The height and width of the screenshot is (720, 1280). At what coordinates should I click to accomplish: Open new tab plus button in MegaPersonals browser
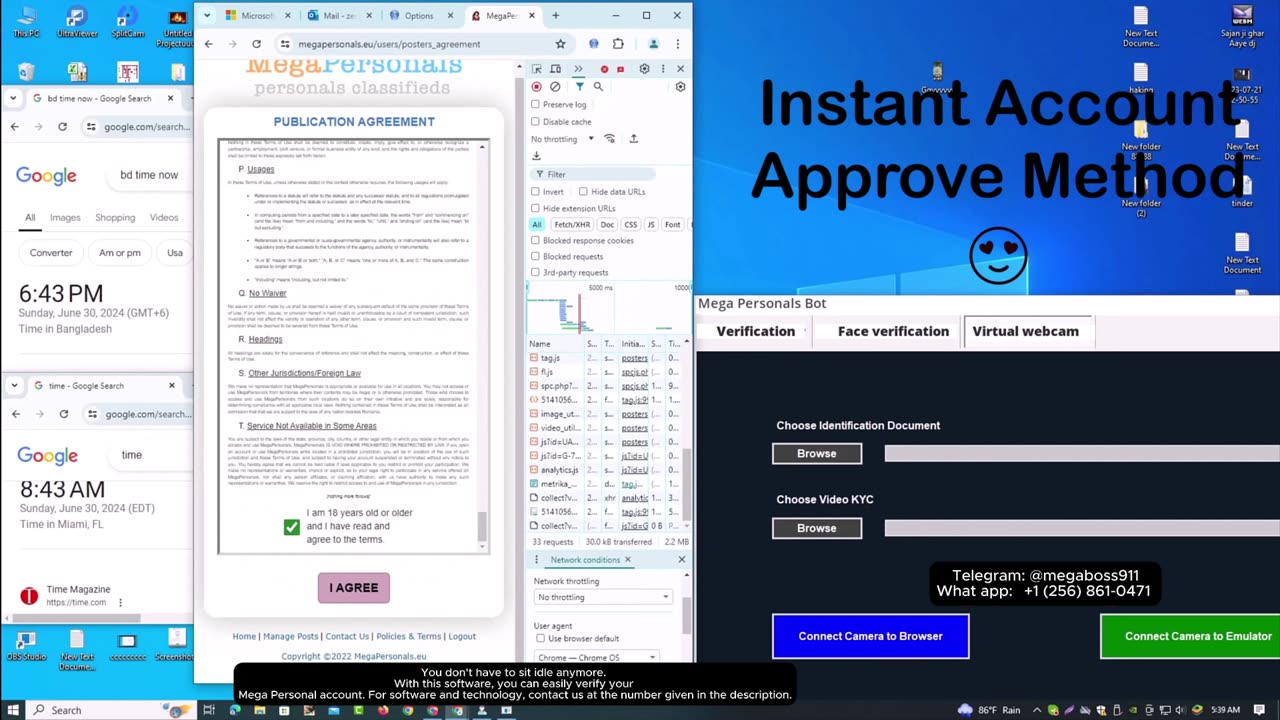point(556,16)
